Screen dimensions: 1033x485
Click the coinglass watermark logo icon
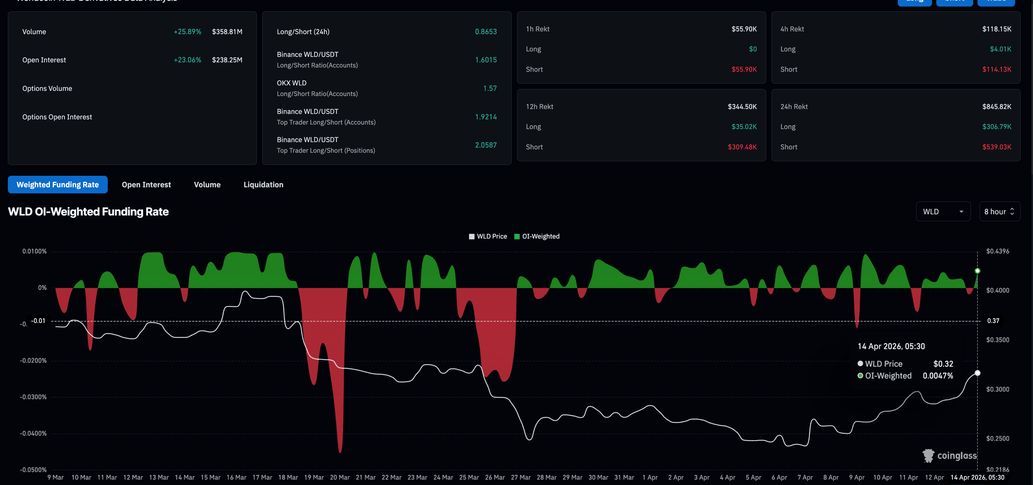[928, 456]
